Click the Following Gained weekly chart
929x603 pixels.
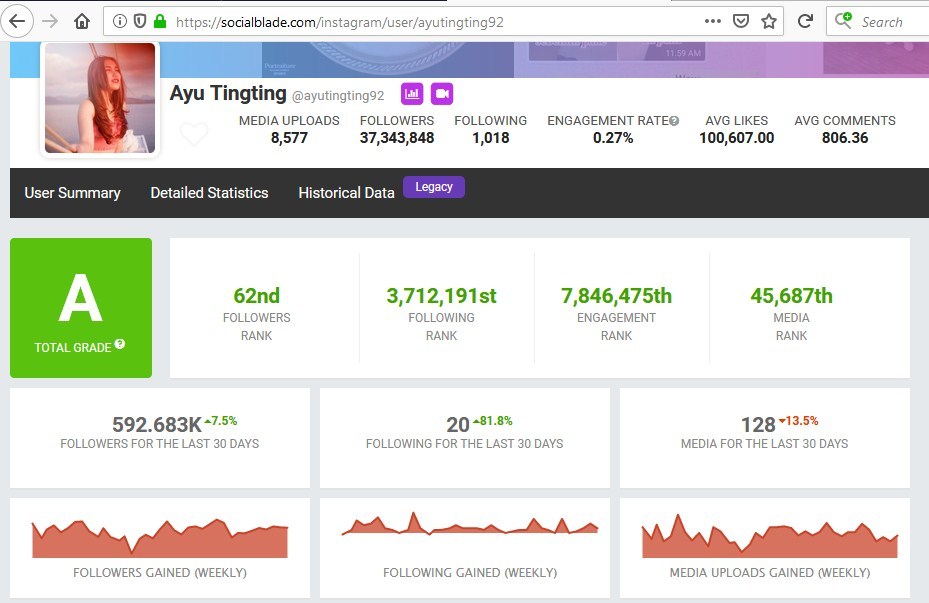[470, 524]
